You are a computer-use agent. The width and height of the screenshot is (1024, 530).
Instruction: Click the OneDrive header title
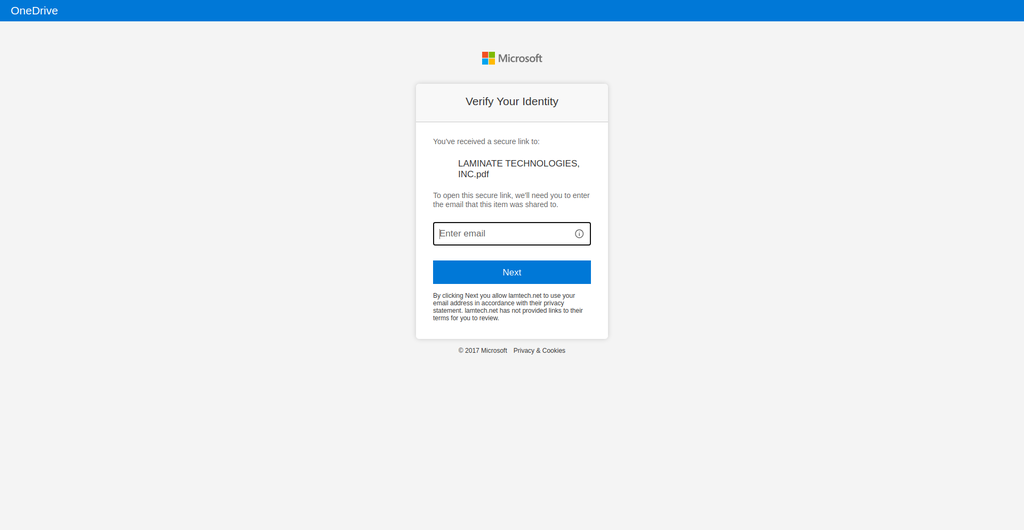[x=34, y=10]
